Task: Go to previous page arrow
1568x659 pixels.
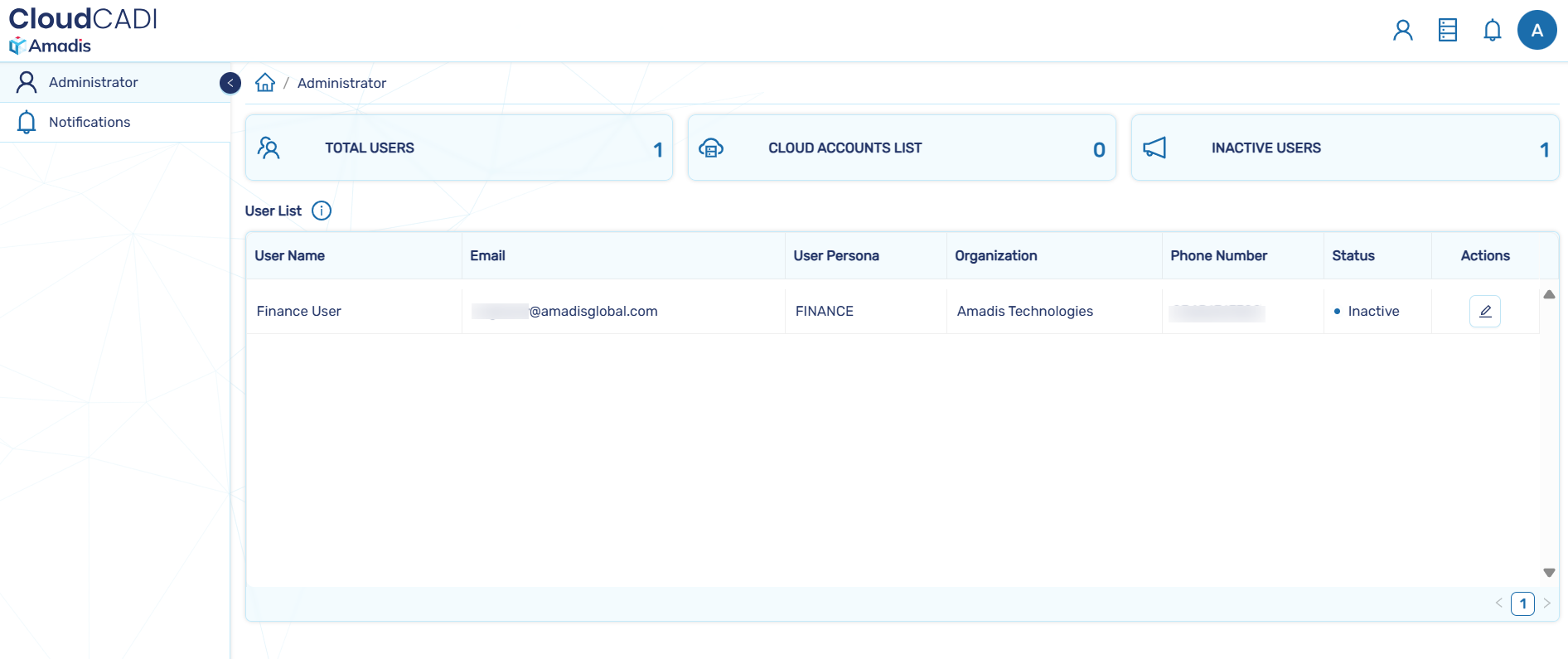Action: pyautogui.click(x=1498, y=603)
